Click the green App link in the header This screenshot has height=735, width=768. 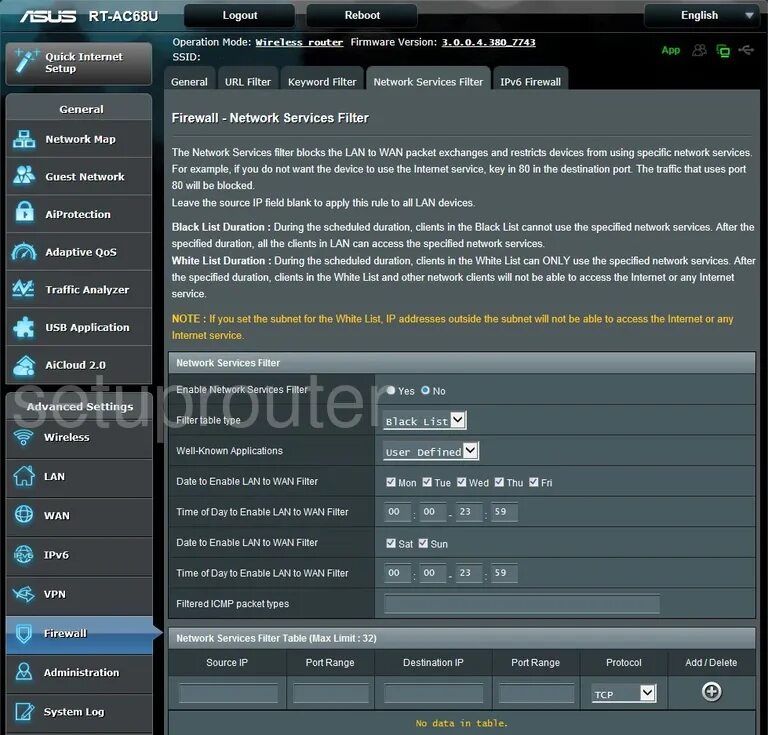(671, 50)
